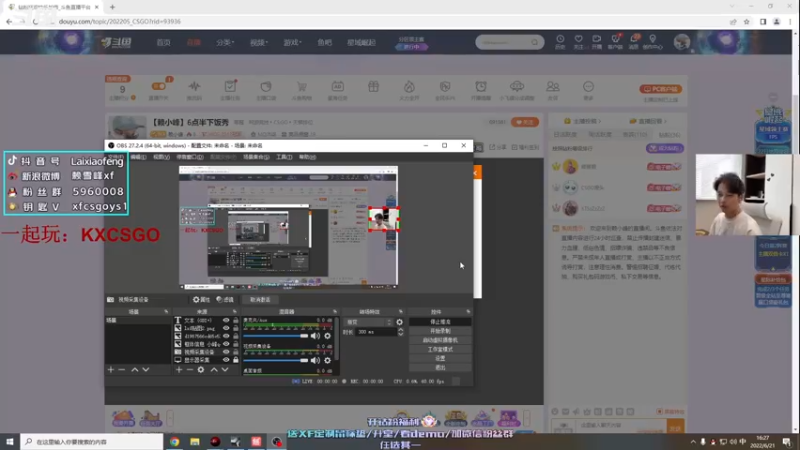This screenshot has width=800, height=450.
Task: Open the 文件(F) menu in OBS
Action: pyautogui.click(x=116, y=157)
